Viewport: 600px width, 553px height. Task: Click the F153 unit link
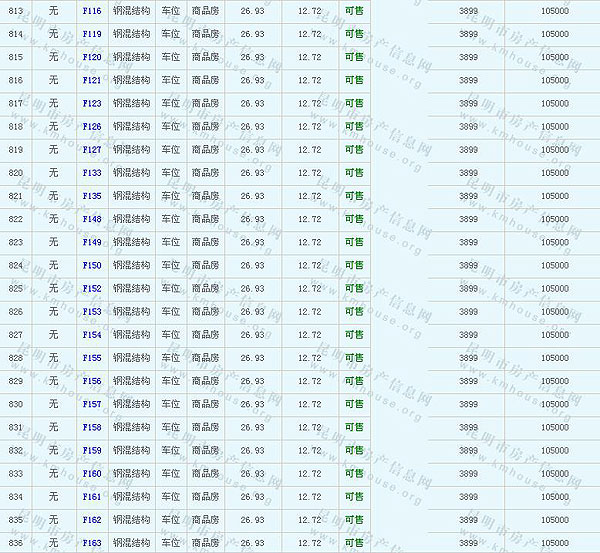coord(92,311)
